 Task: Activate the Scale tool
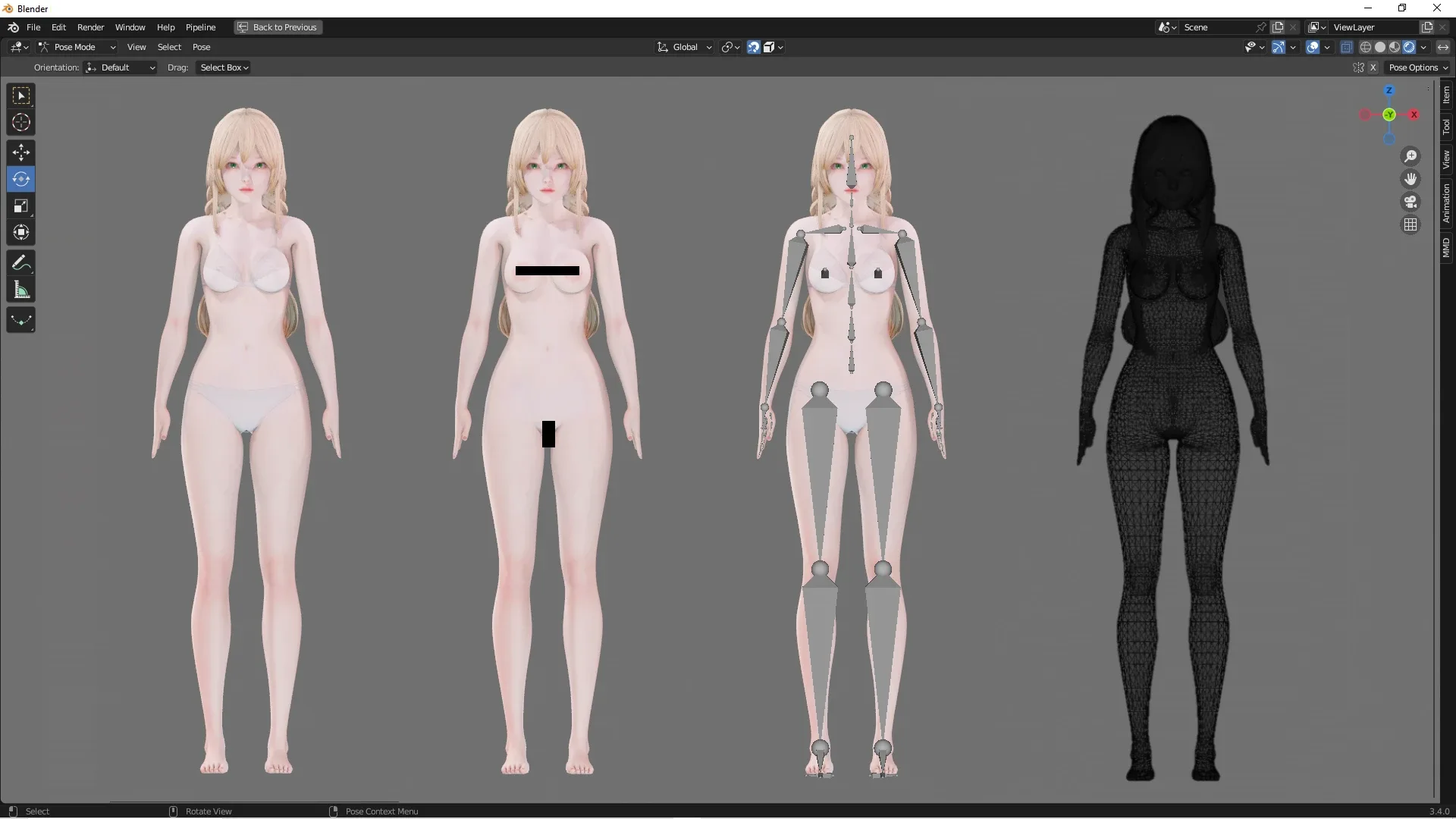[21, 206]
